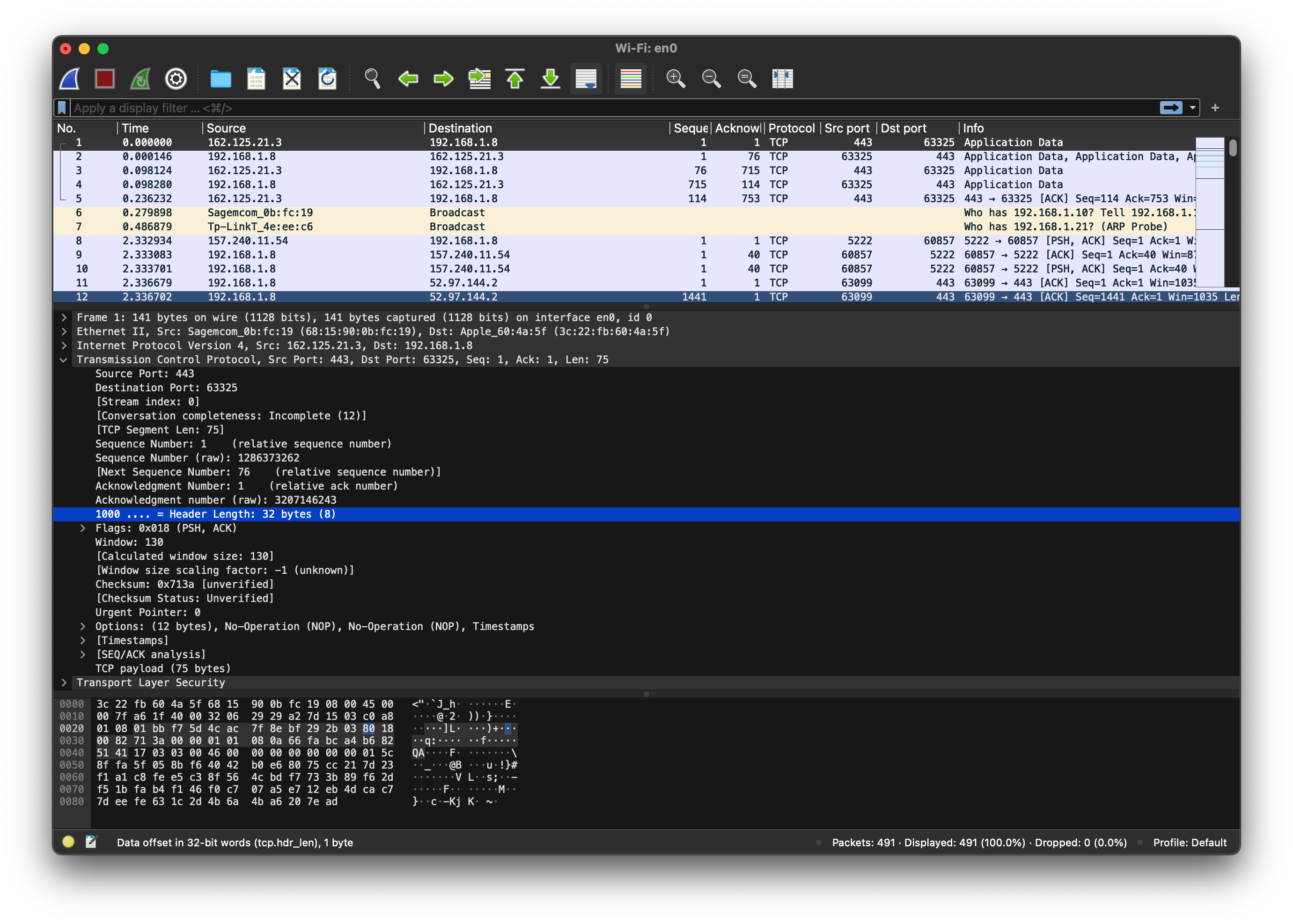Collapse the Transmission Control Protocol section
This screenshot has width=1293, height=924.
coord(64,359)
